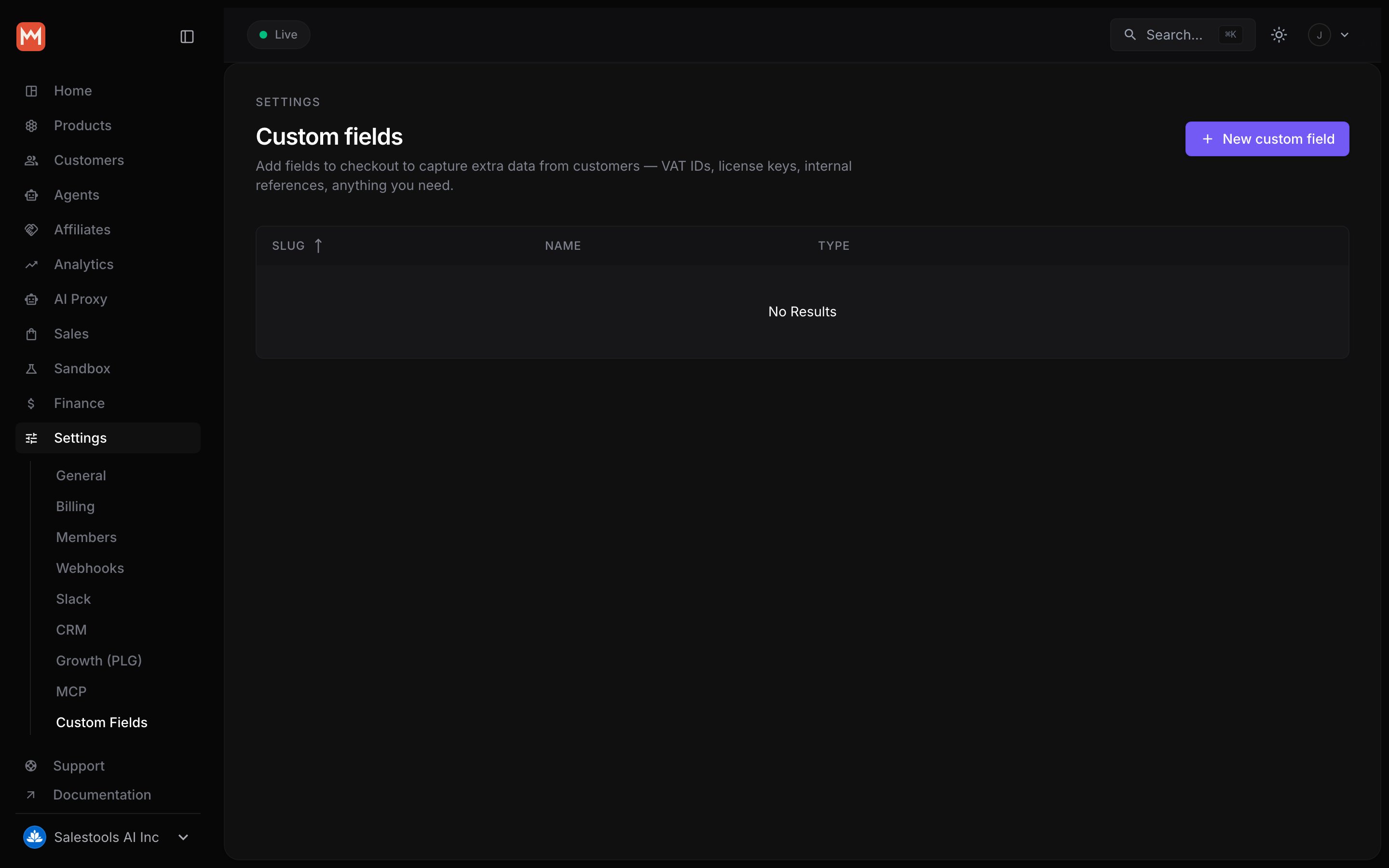Go to the Billing settings page
Screen dimensions: 1389x868
75,506
